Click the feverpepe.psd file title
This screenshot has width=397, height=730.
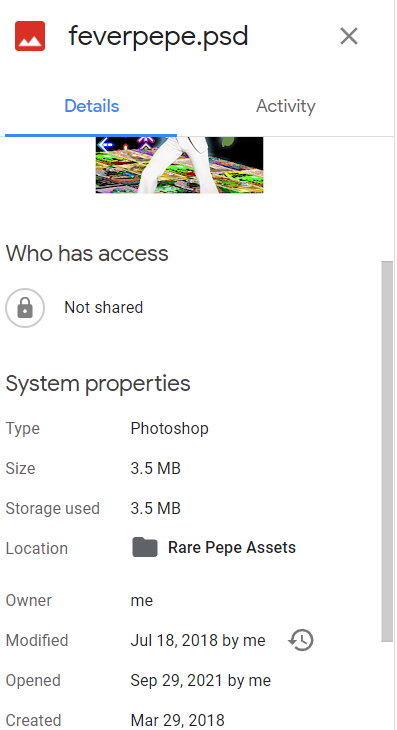click(x=158, y=36)
